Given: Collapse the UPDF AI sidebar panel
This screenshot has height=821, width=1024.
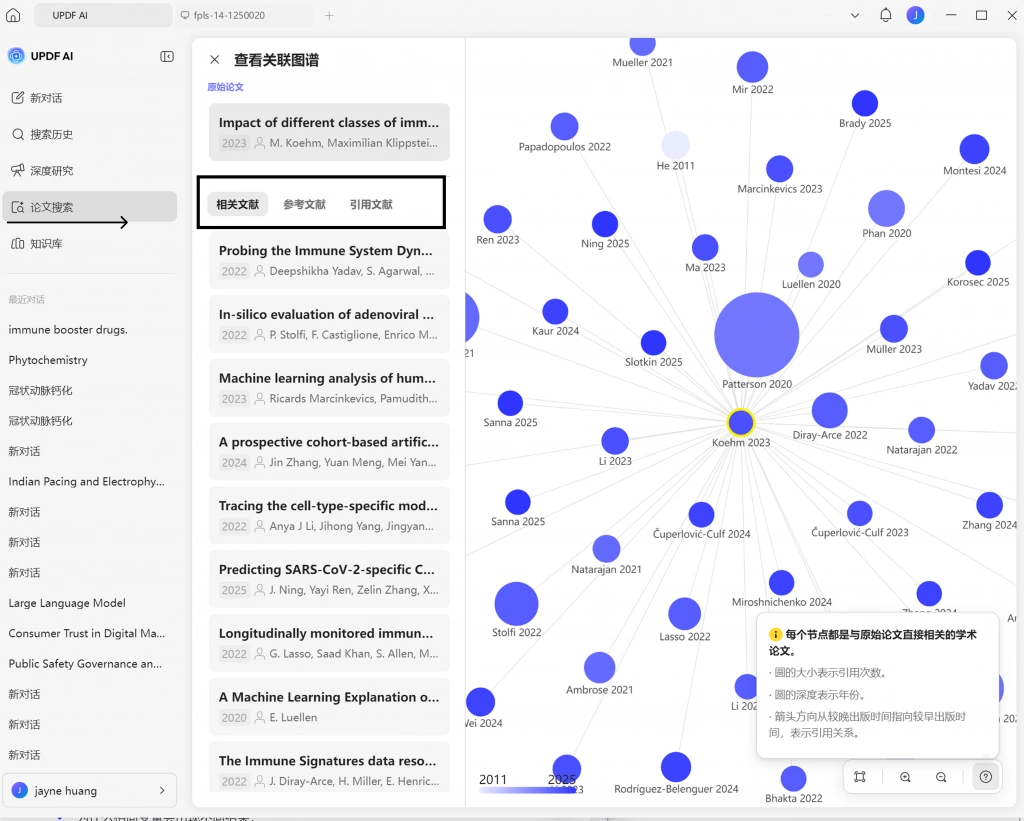Looking at the screenshot, I should click(x=167, y=57).
